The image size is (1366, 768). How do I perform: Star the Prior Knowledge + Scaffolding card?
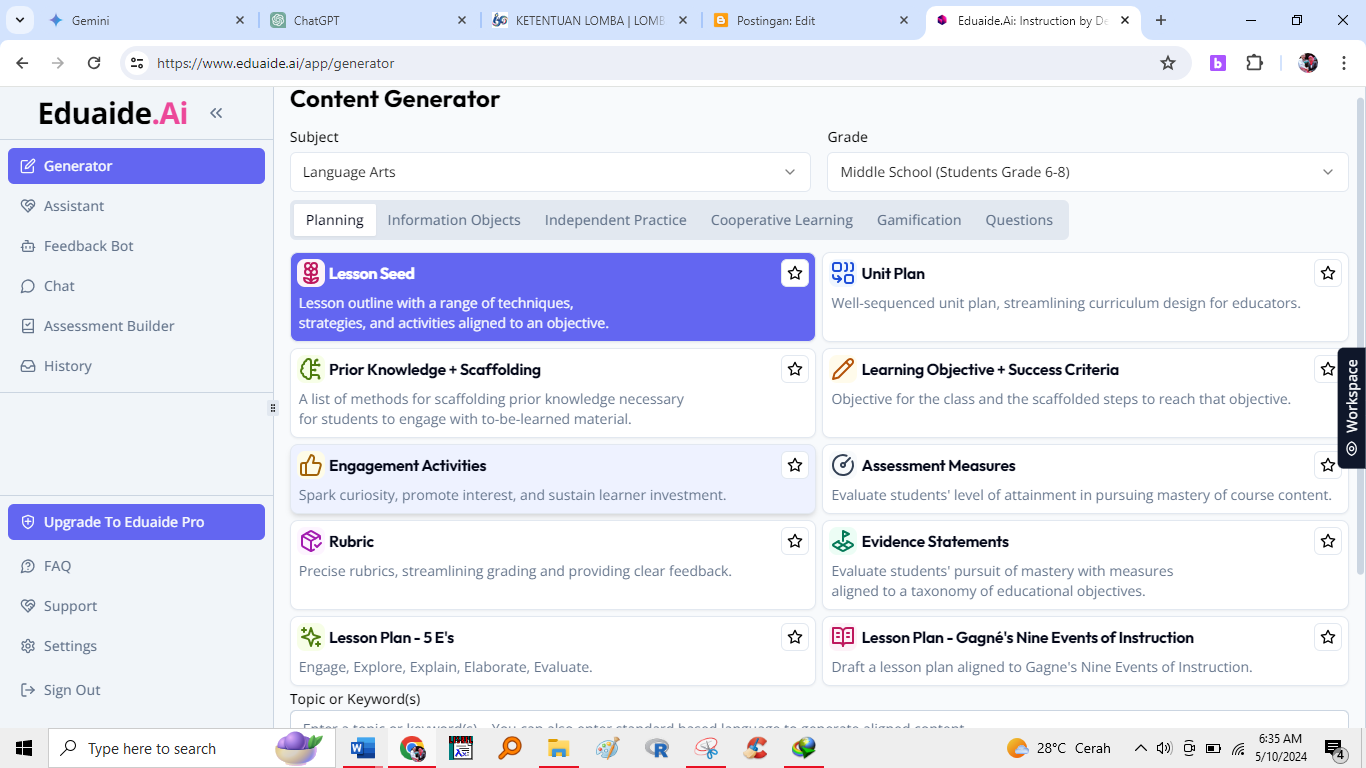point(795,369)
